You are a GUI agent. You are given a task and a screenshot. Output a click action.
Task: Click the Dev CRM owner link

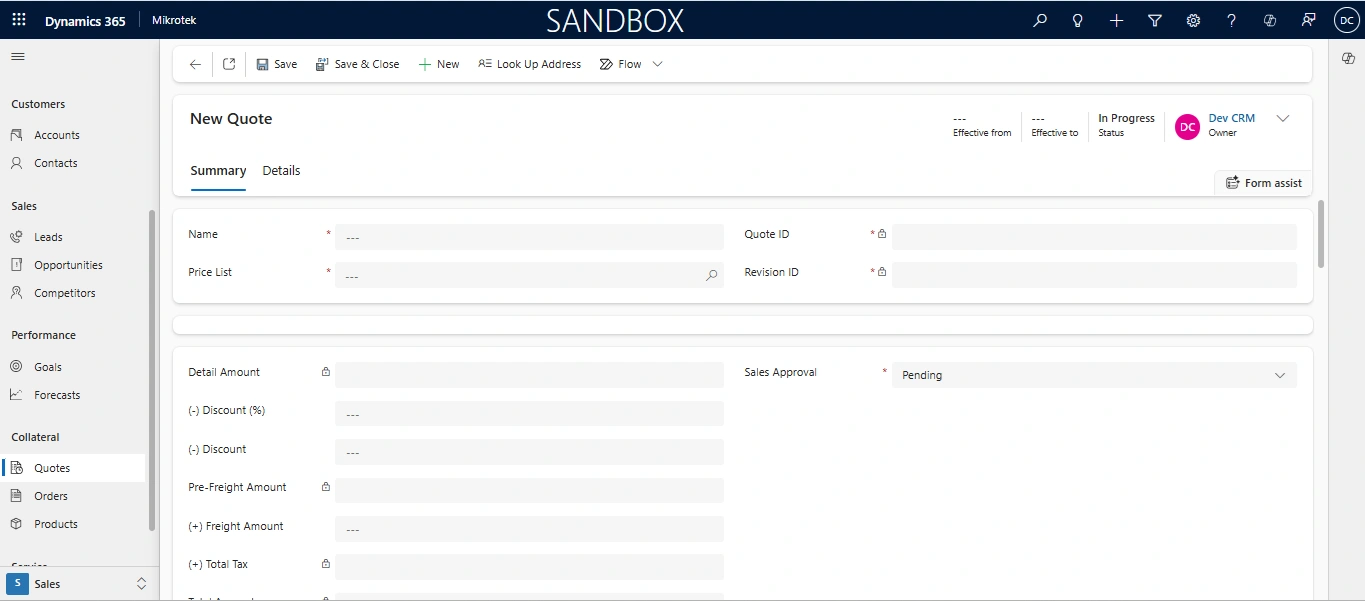point(1231,118)
